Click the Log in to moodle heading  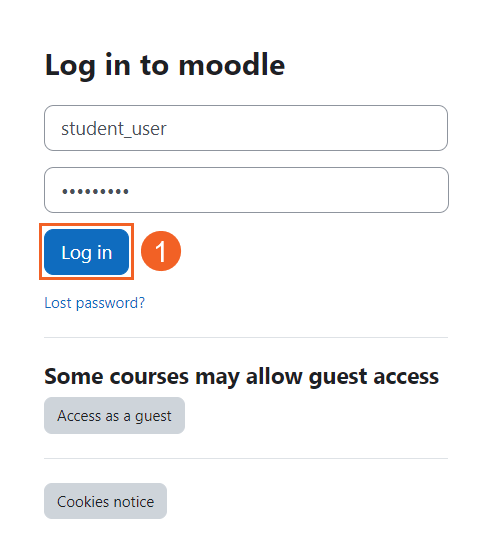point(165,65)
